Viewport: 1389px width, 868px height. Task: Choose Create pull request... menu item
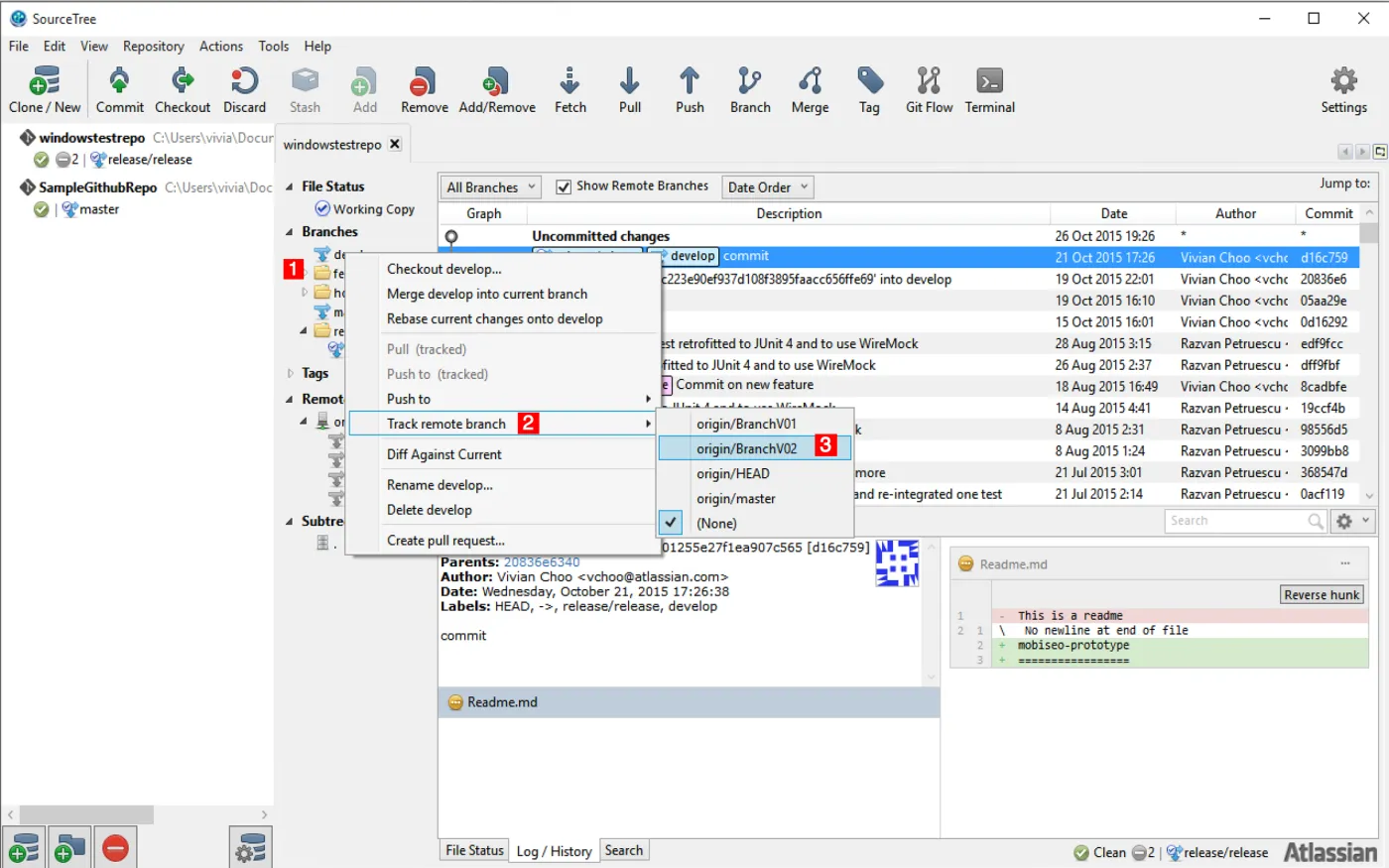(x=502, y=541)
